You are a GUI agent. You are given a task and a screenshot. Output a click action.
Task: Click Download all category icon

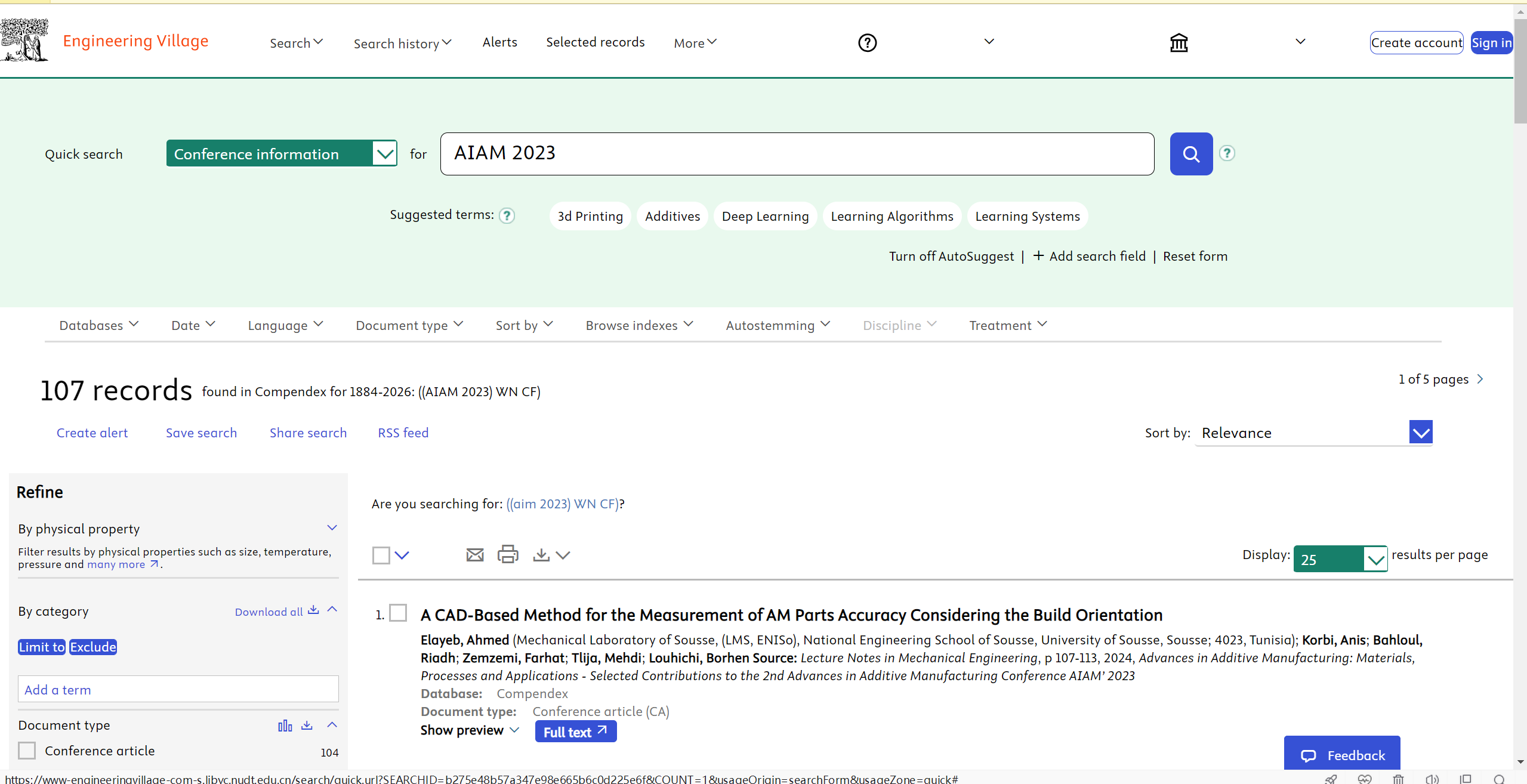(314, 610)
